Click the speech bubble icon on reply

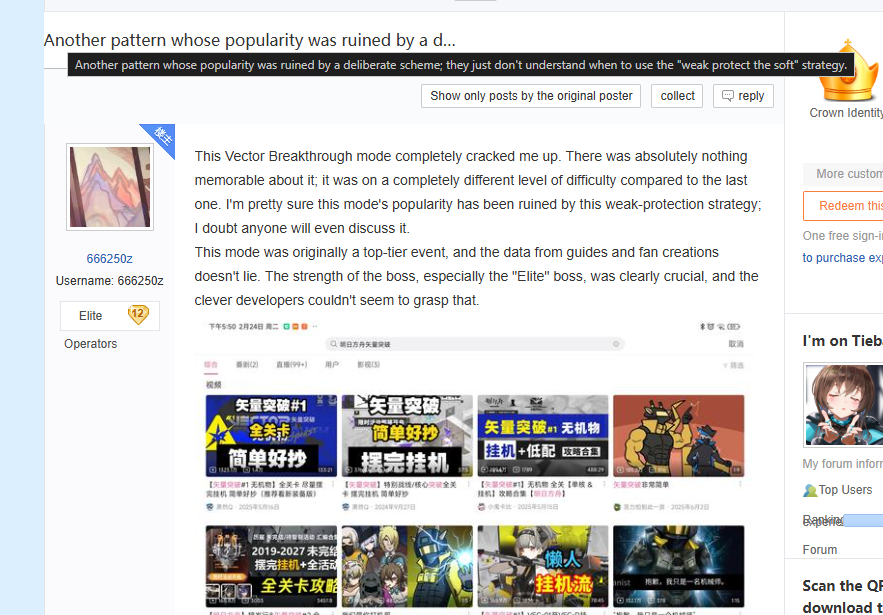pyautogui.click(x=728, y=96)
